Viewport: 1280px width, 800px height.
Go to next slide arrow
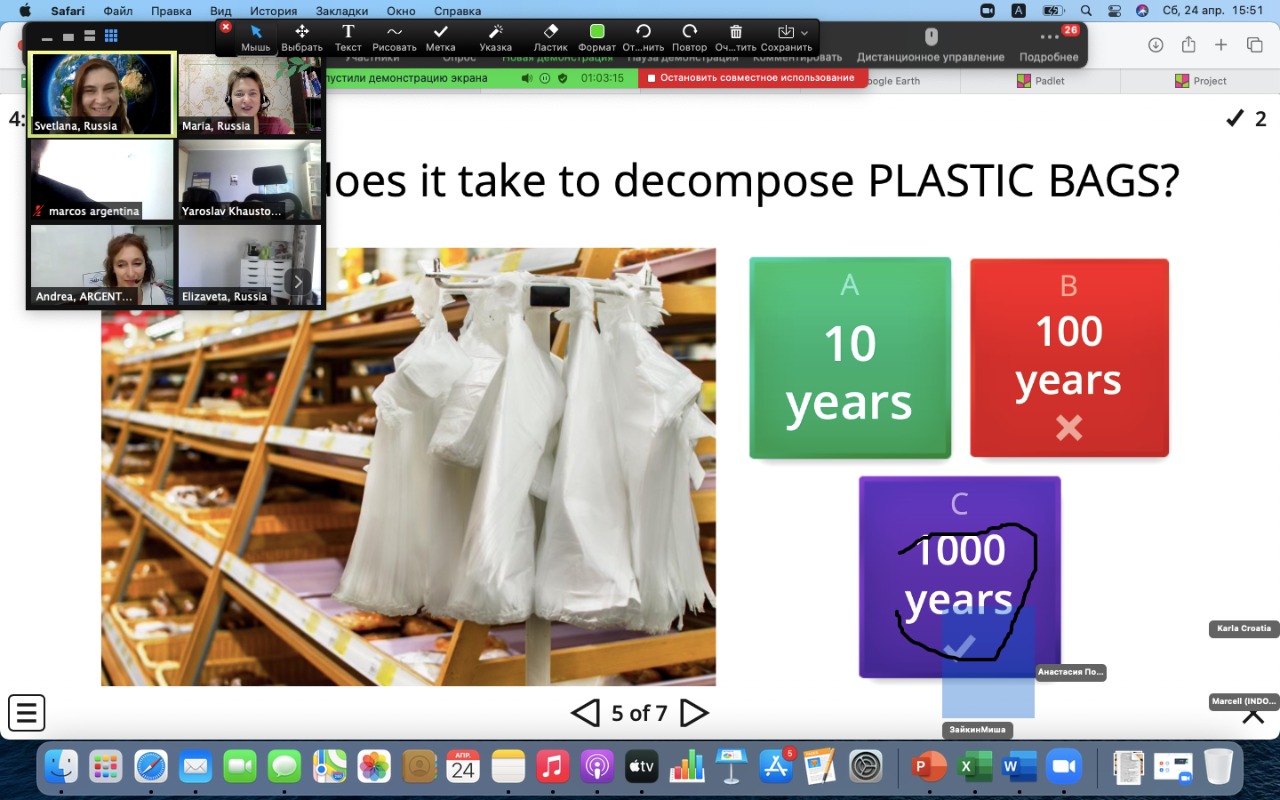[x=694, y=713]
